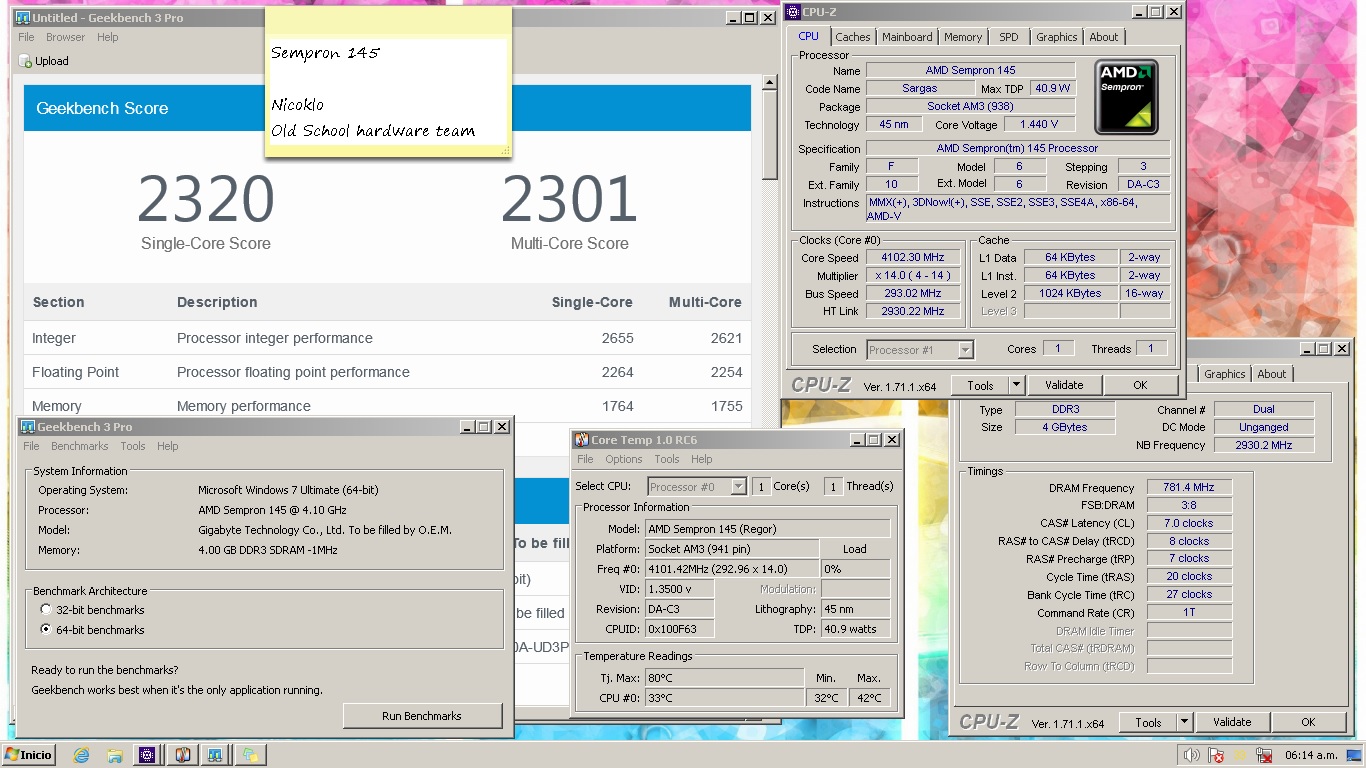Open the Graphics tab in back CPU-Z window
This screenshot has height=768, width=1366.
point(1225,374)
